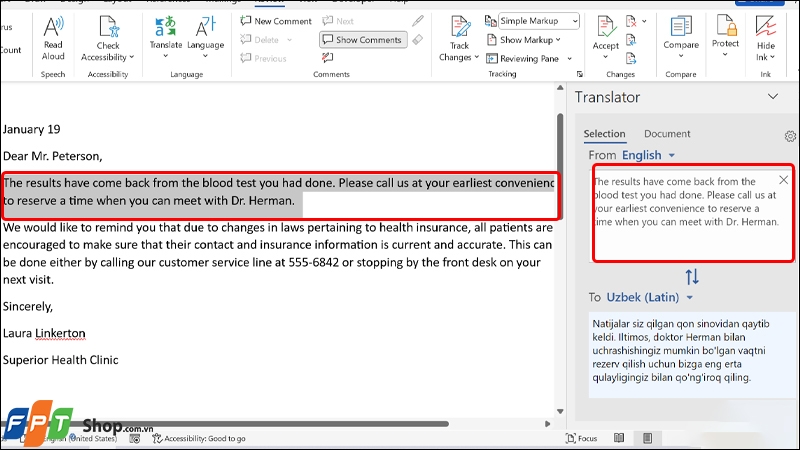Click the eraser icon in Comments group
800x450 pixels.
point(418,40)
